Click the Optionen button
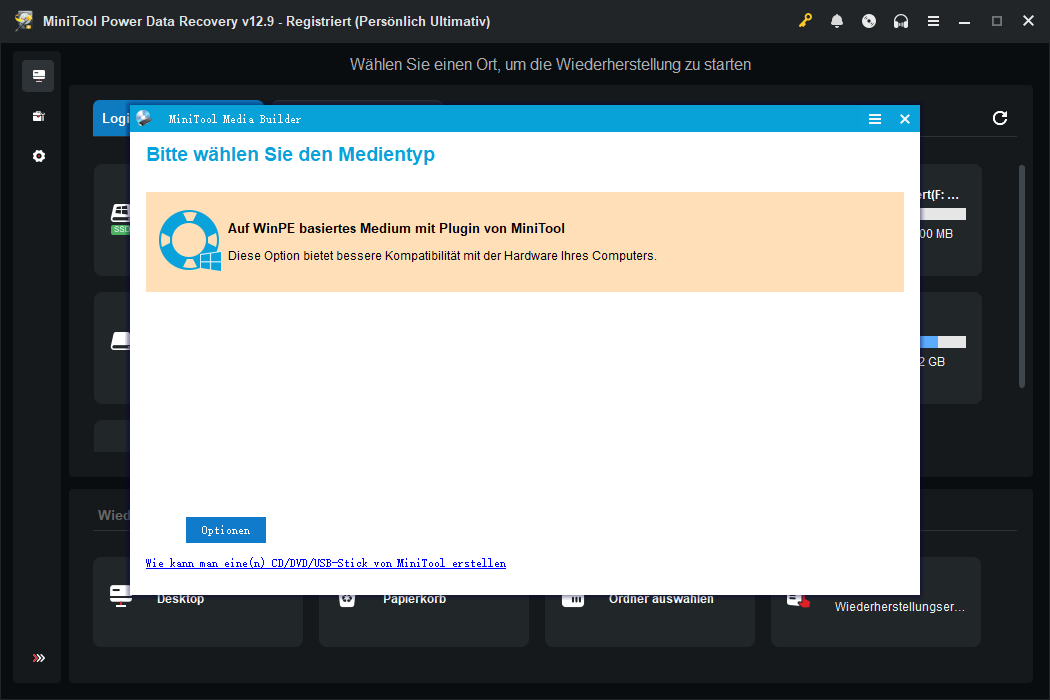 (x=226, y=530)
